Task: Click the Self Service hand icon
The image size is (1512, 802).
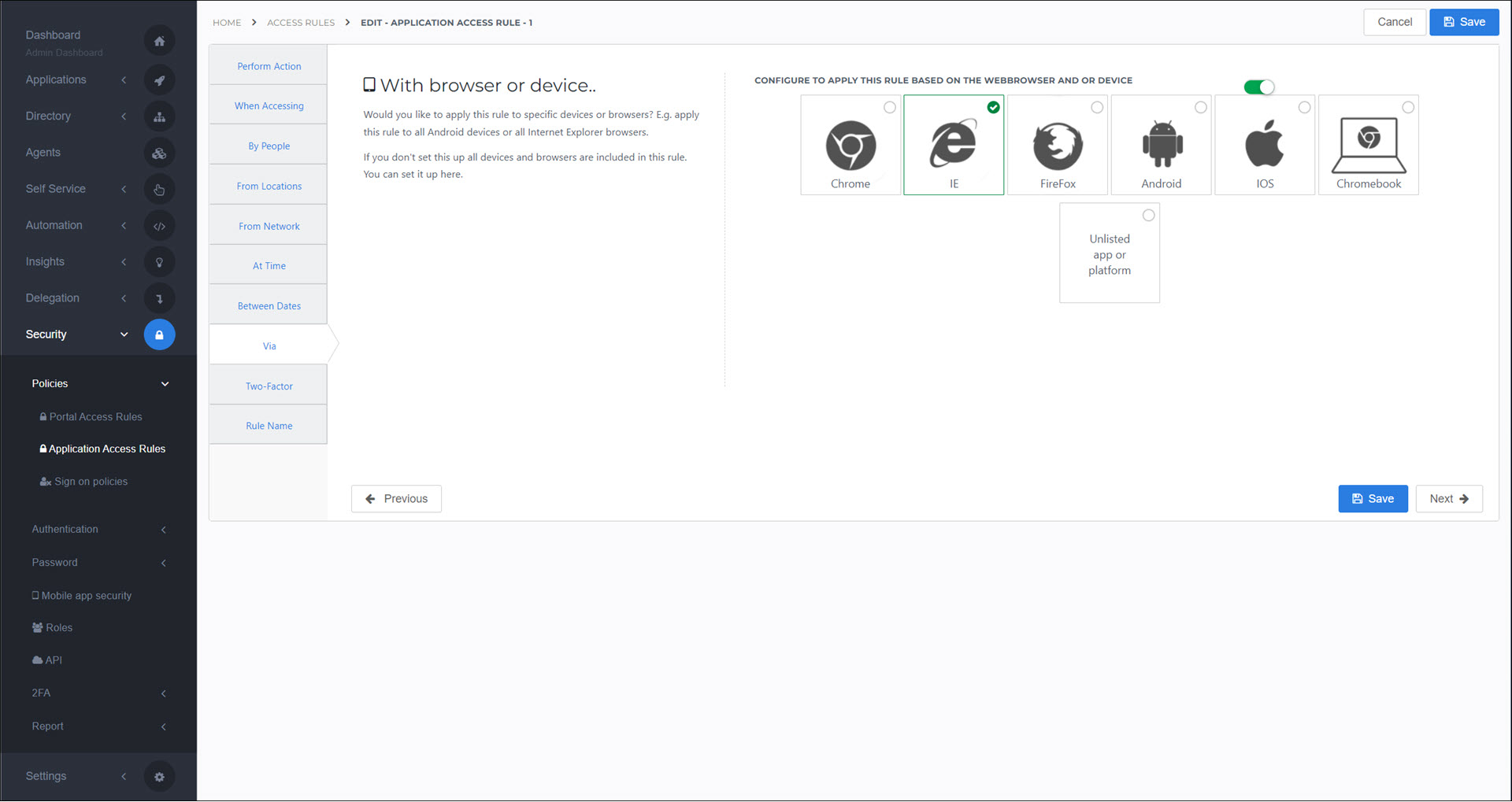Action: pyautogui.click(x=159, y=189)
